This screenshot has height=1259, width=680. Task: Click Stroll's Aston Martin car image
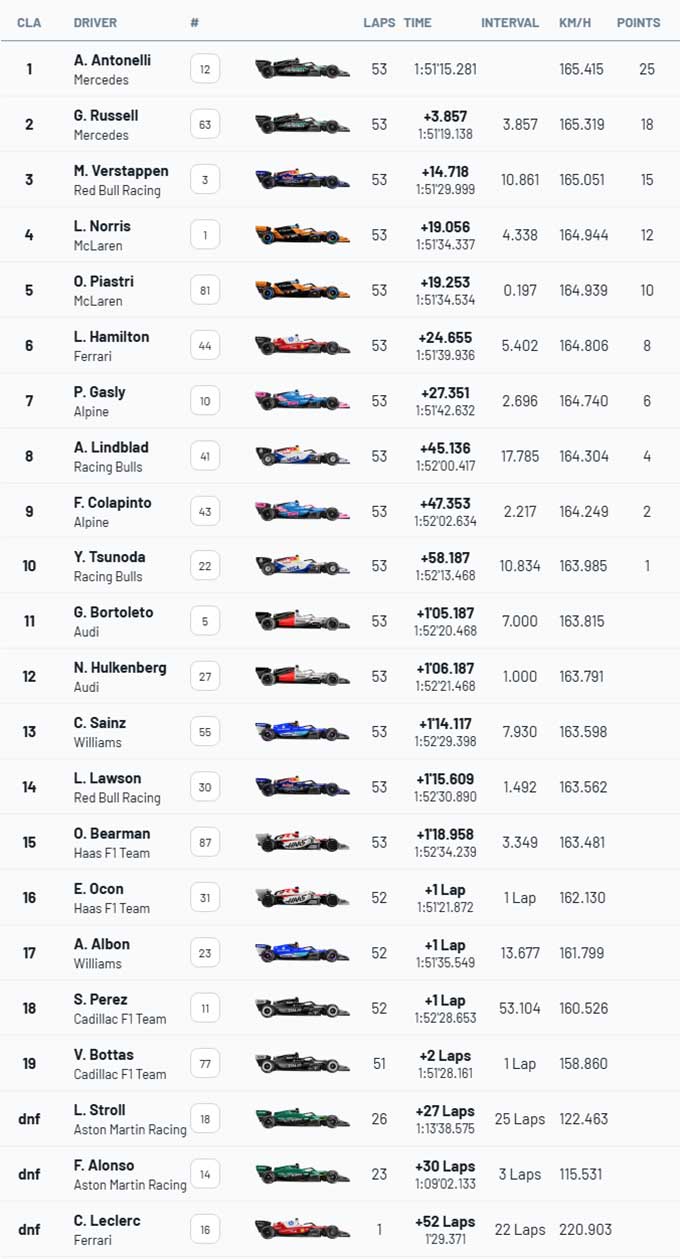click(303, 1119)
